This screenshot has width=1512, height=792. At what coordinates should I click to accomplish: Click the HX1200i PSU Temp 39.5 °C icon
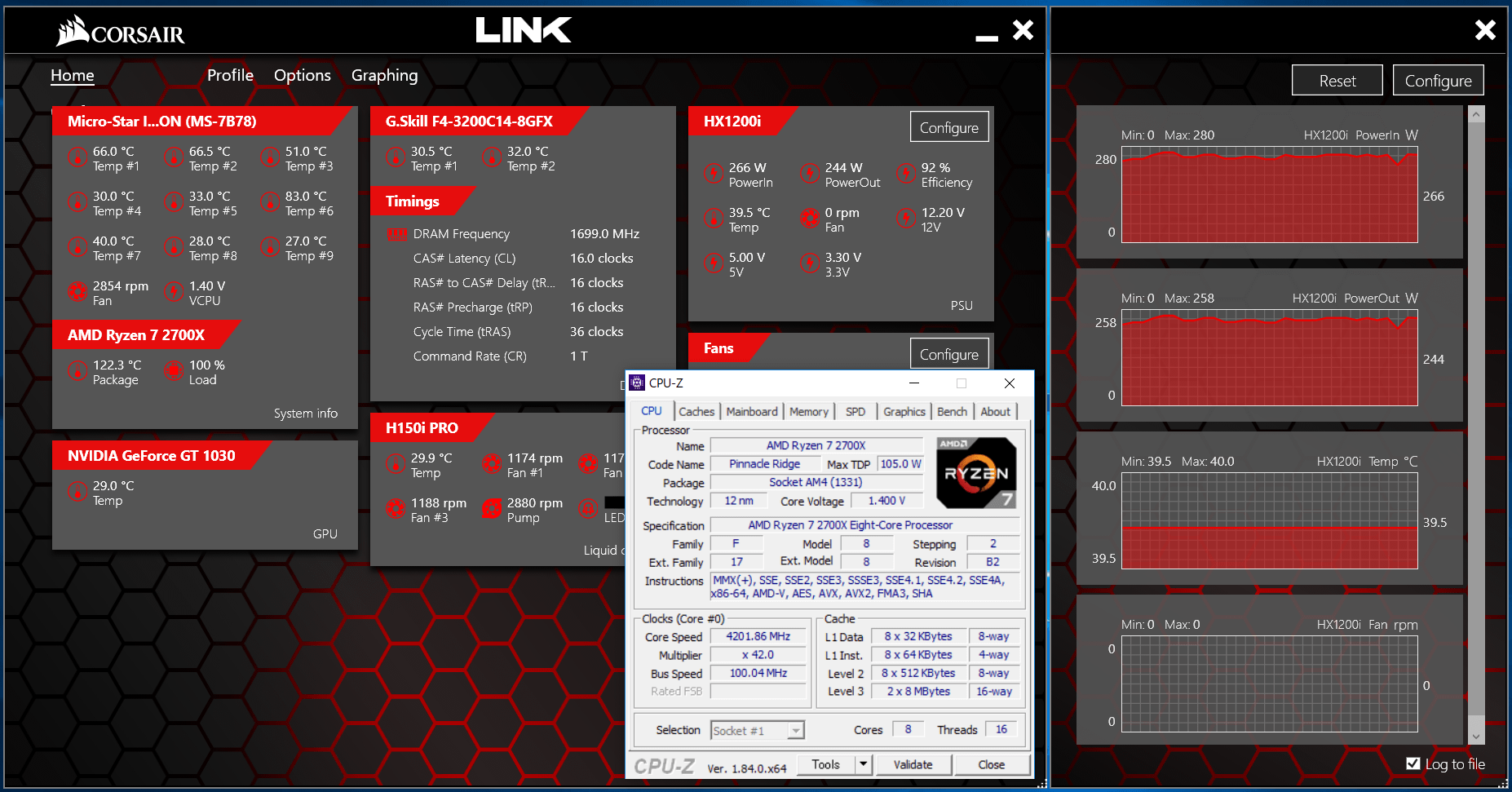714,218
